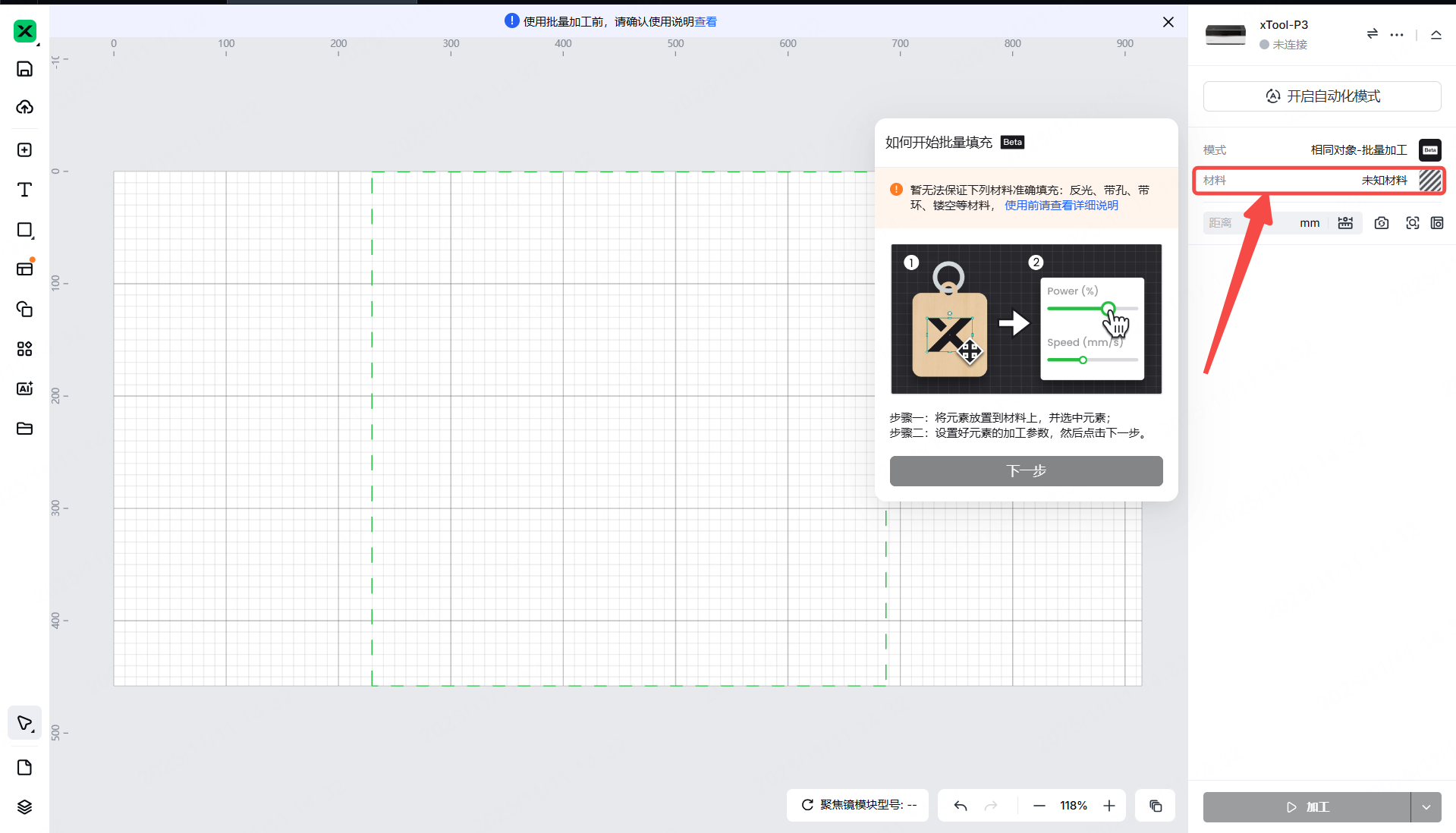Screen dimensions: 1456x833
Task: Collapse the device panel with chevron
Action: 1436,35
